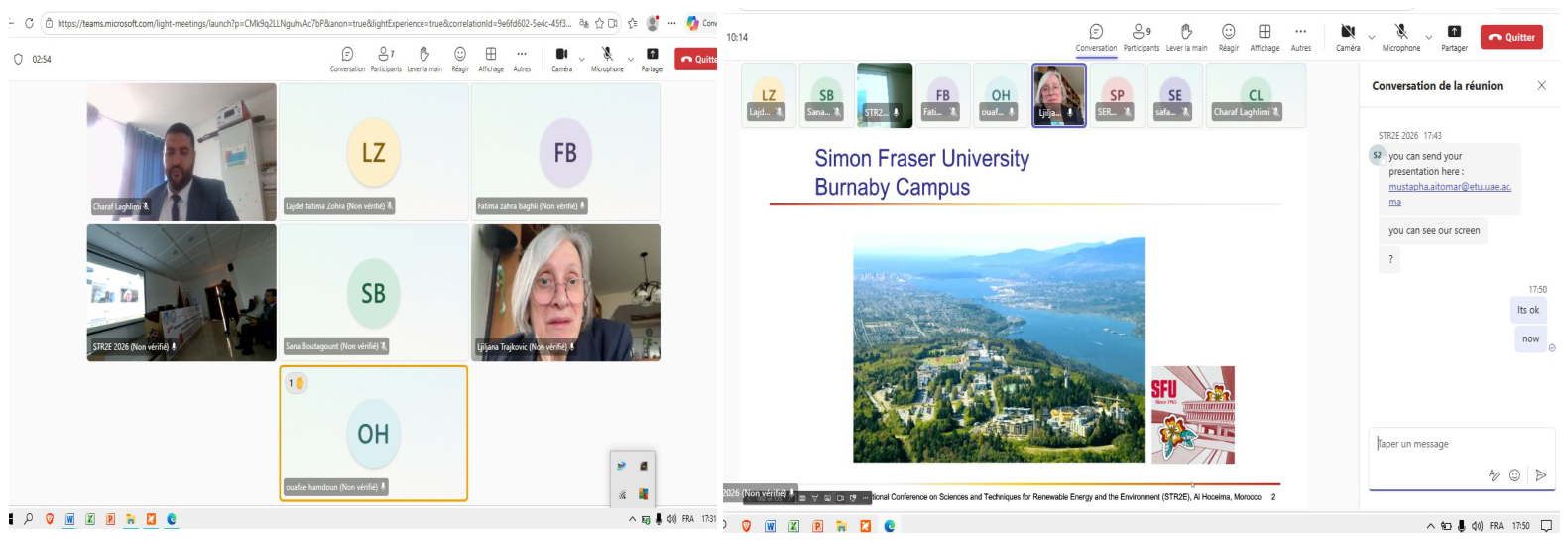Open Affichage view options in left window

491,59
